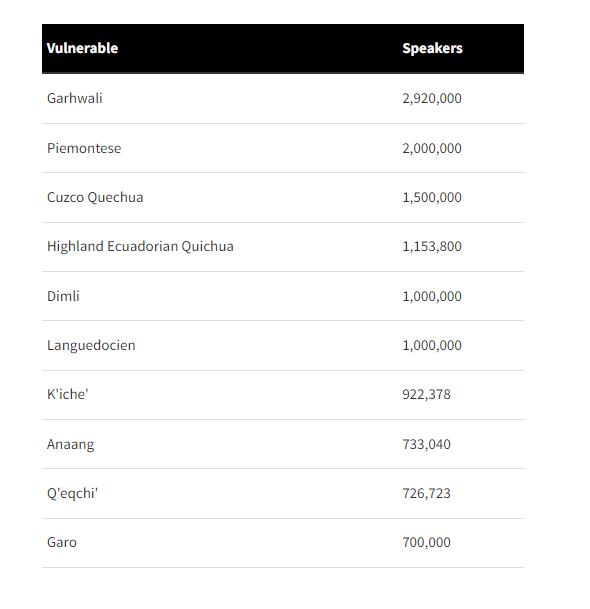Click Highland Ecuadorian Quichua text
This screenshot has width=590, height=609.
coord(140,247)
